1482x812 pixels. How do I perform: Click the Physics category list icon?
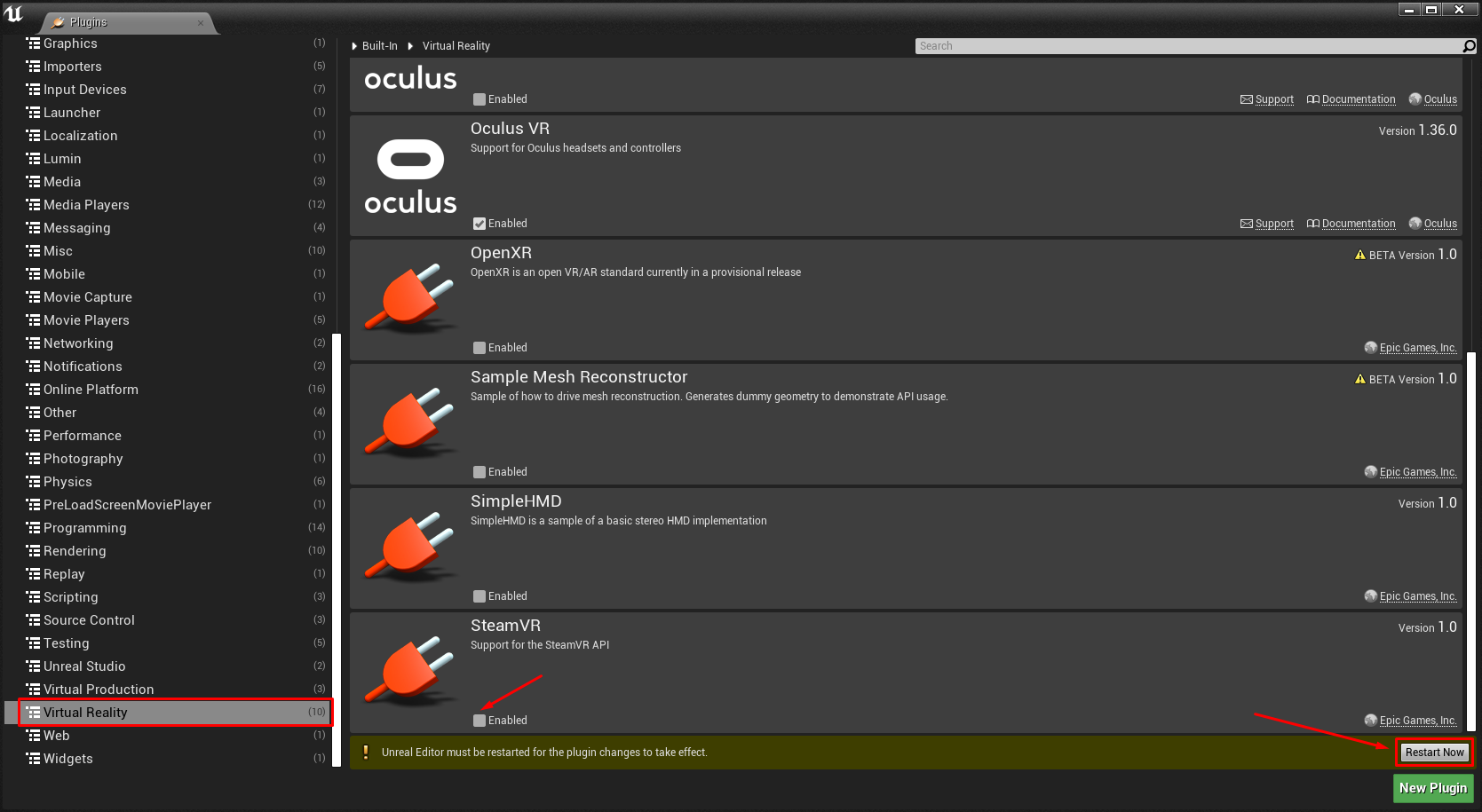pyautogui.click(x=34, y=482)
